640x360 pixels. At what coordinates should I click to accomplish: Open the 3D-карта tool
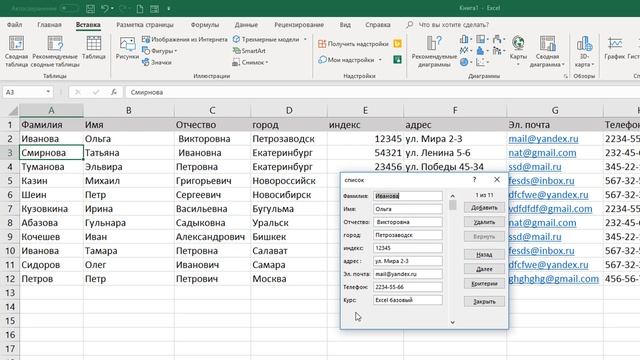point(584,51)
